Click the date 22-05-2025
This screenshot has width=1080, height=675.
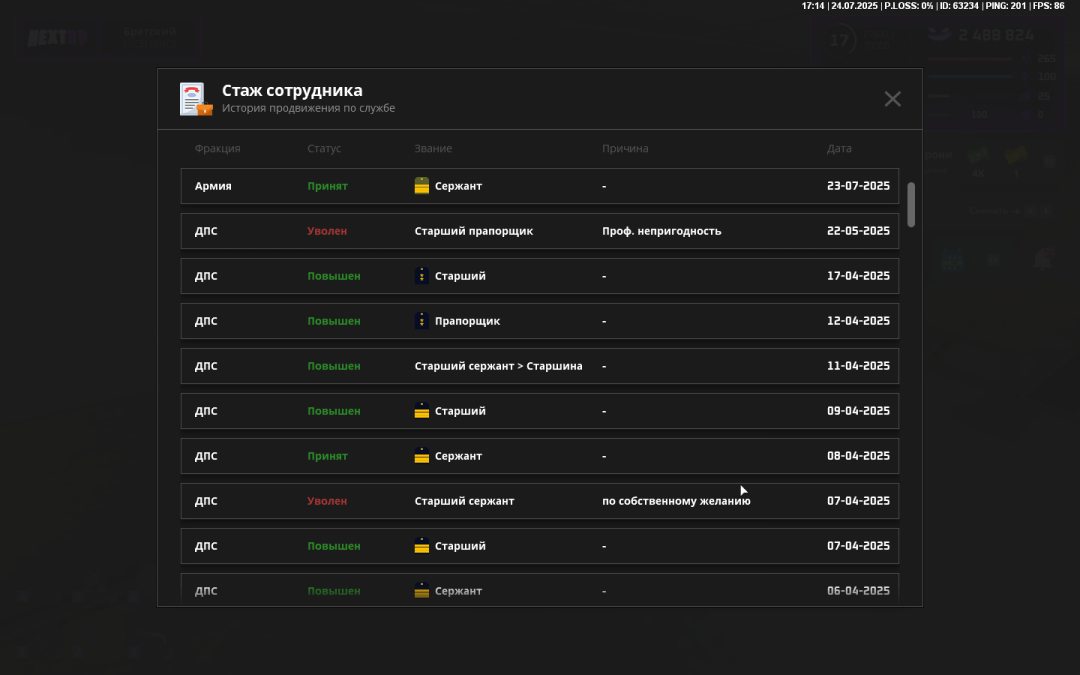858,231
